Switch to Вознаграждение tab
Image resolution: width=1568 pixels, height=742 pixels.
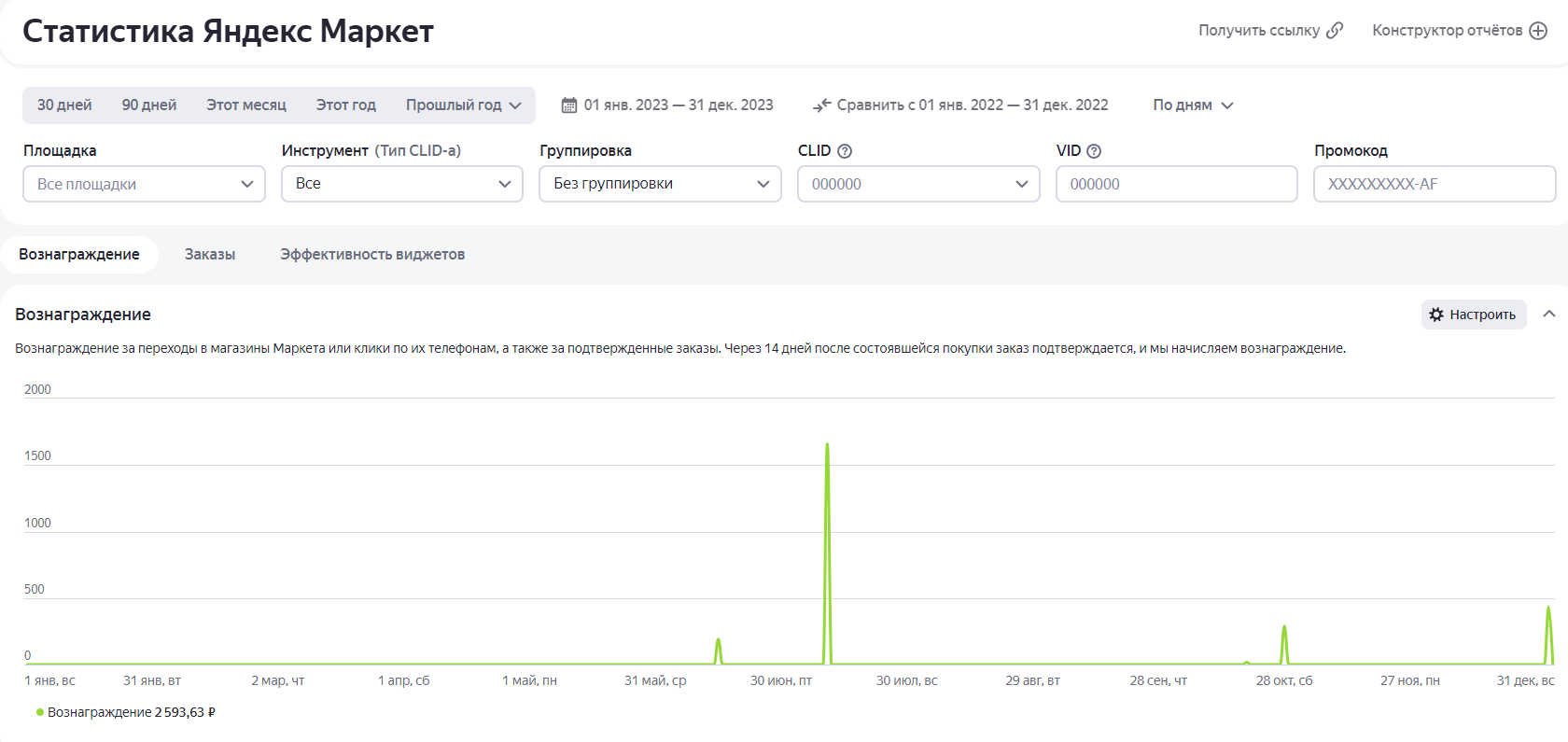79,254
